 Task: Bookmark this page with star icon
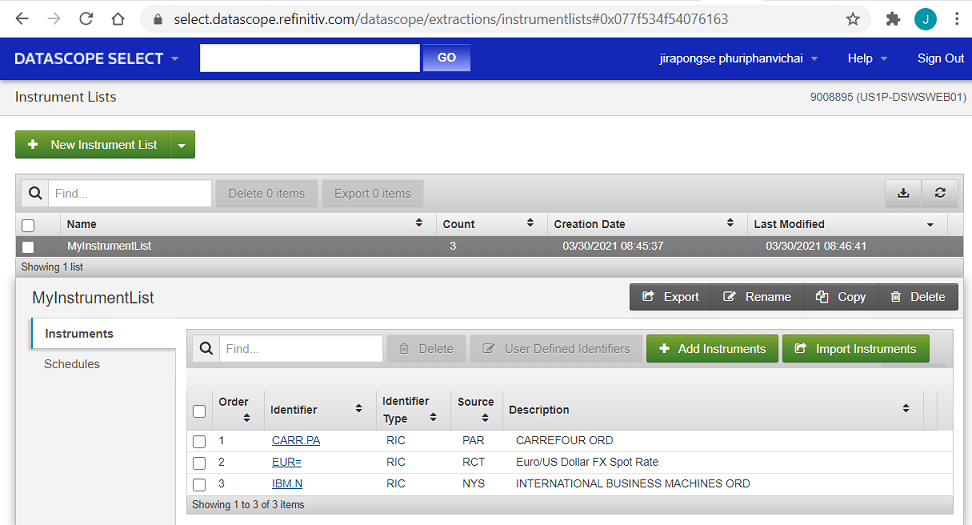(853, 19)
